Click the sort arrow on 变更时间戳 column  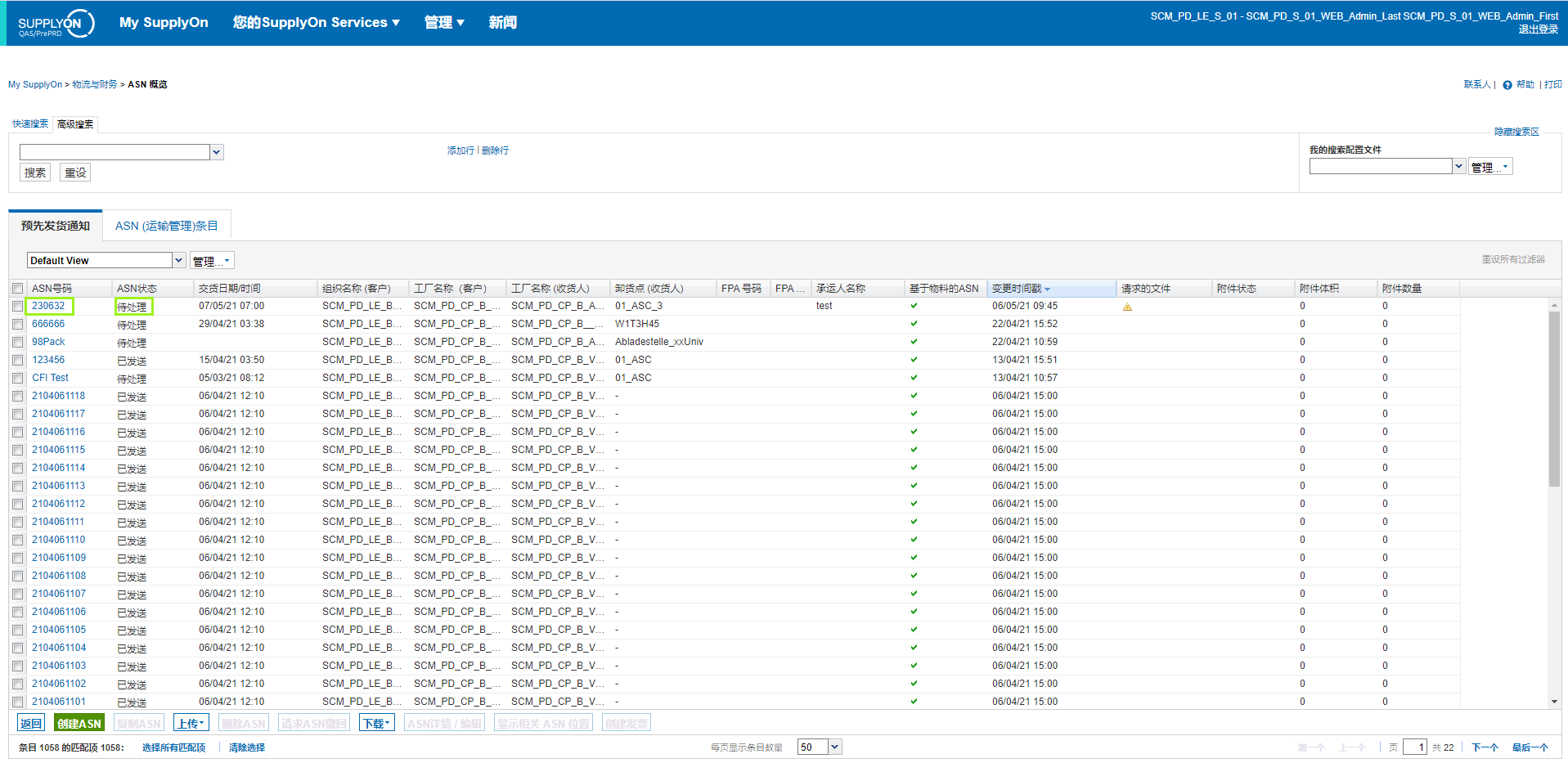(x=1047, y=289)
